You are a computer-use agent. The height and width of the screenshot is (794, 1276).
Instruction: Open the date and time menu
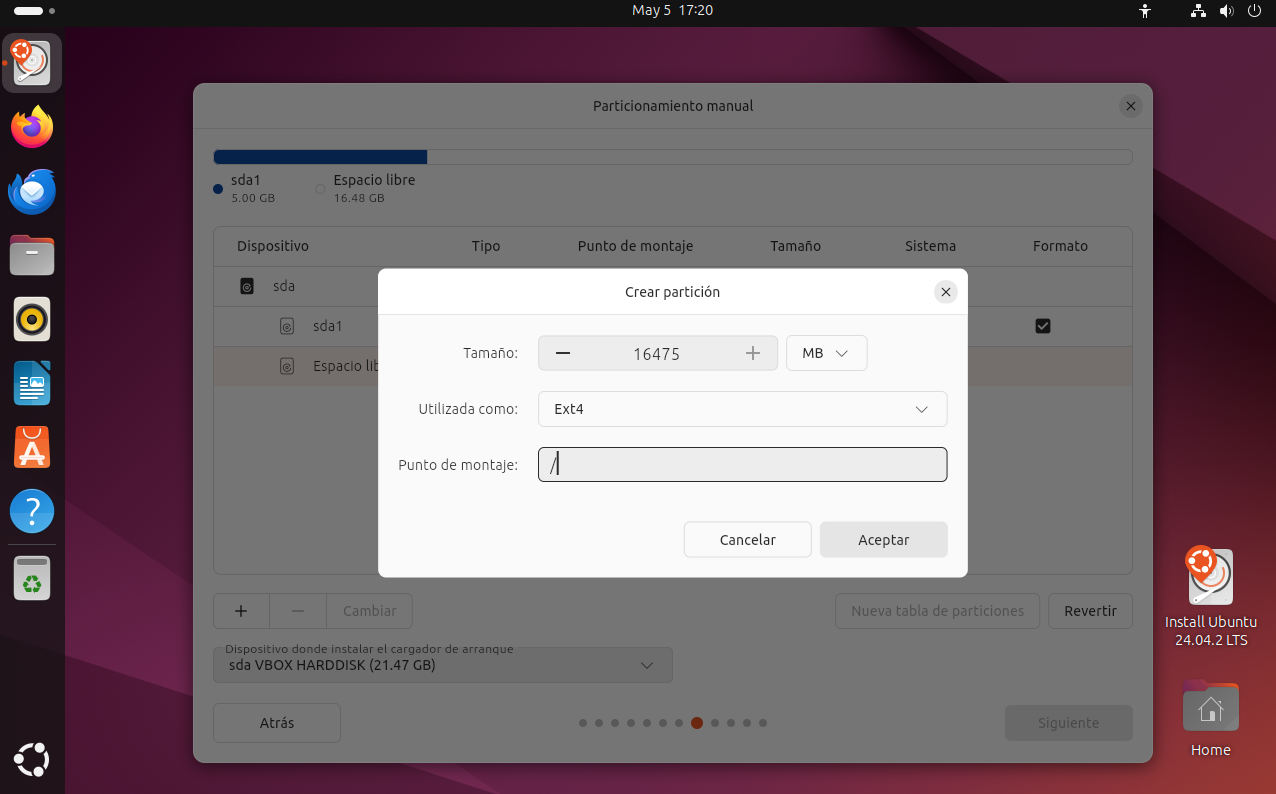pyautogui.click(x=672, y=10)
